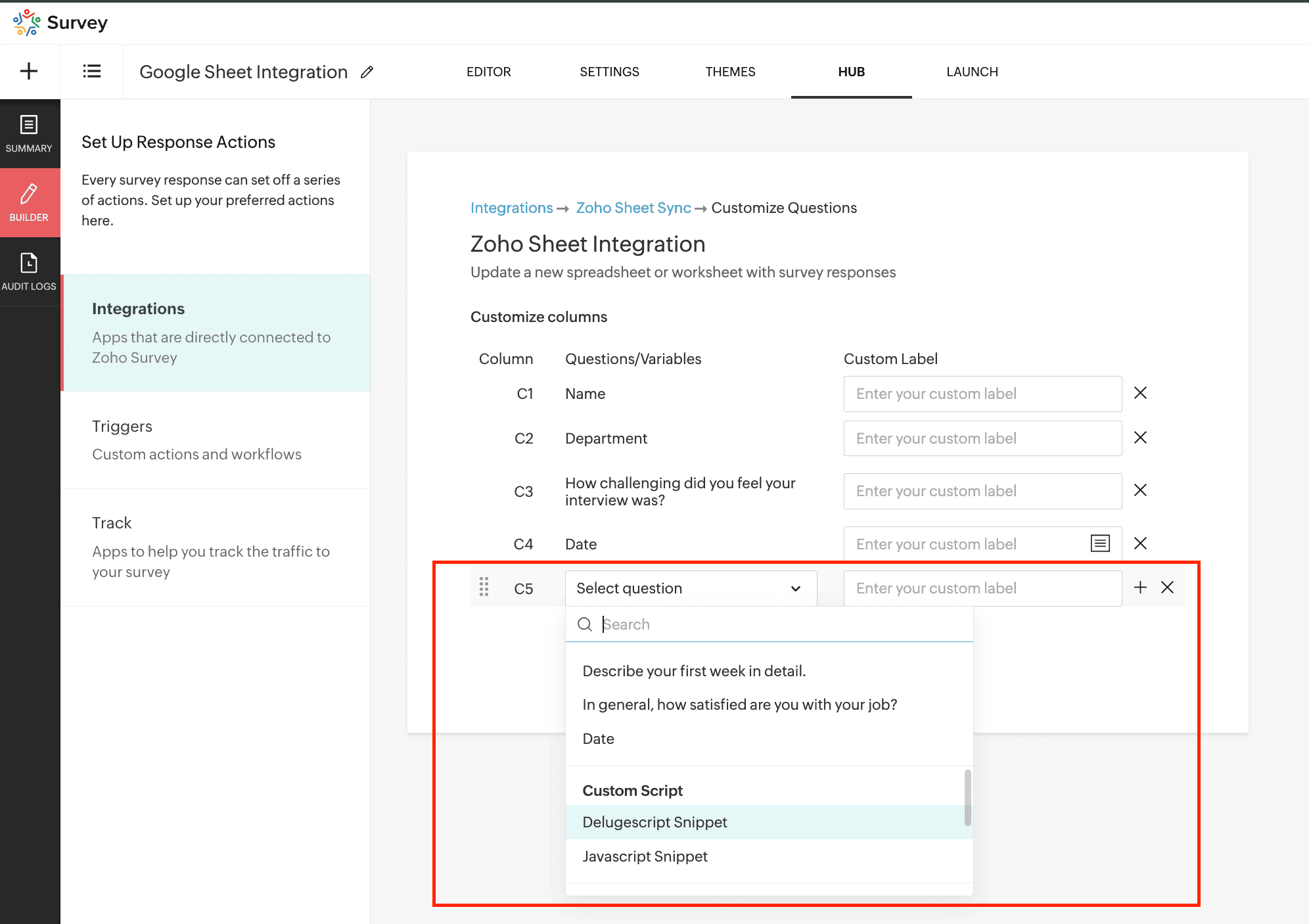This screenshot has height=924, width=1309.
Task: Click the plus icon to create new survey
Action: pyautogui.click(x=29, y=71)
